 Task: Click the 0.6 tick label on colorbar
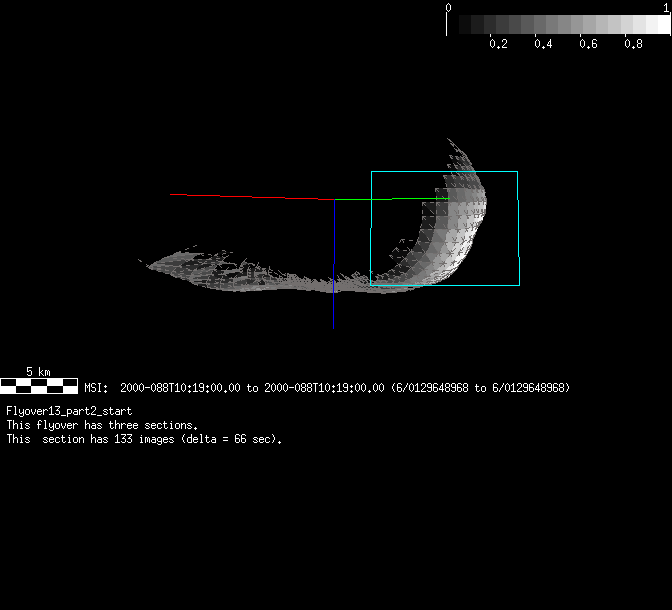click(588, 44)
